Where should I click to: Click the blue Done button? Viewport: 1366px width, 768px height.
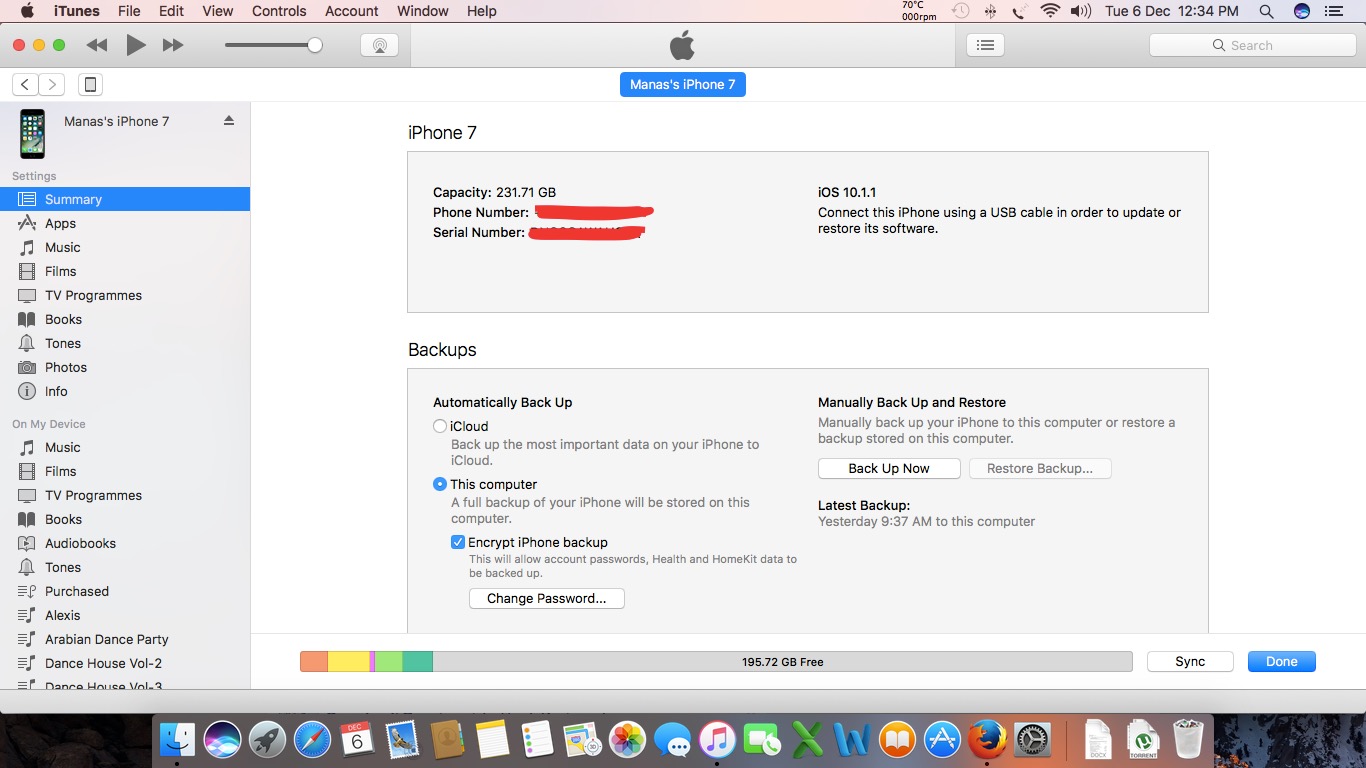(x=1282, y=661)
